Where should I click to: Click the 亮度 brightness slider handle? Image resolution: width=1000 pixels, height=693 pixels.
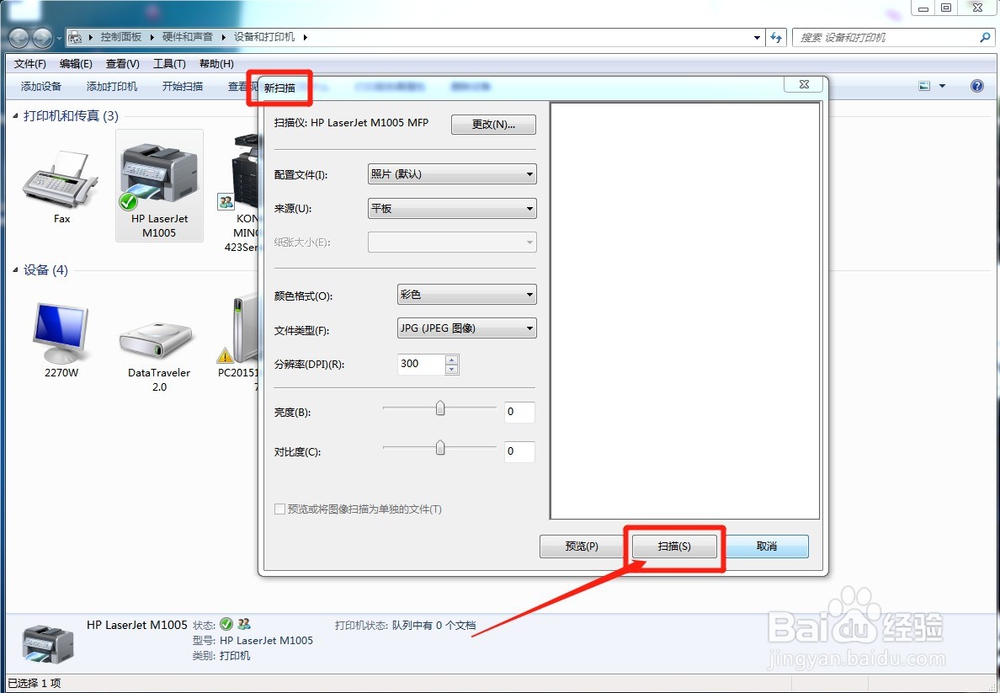[440, 408]
